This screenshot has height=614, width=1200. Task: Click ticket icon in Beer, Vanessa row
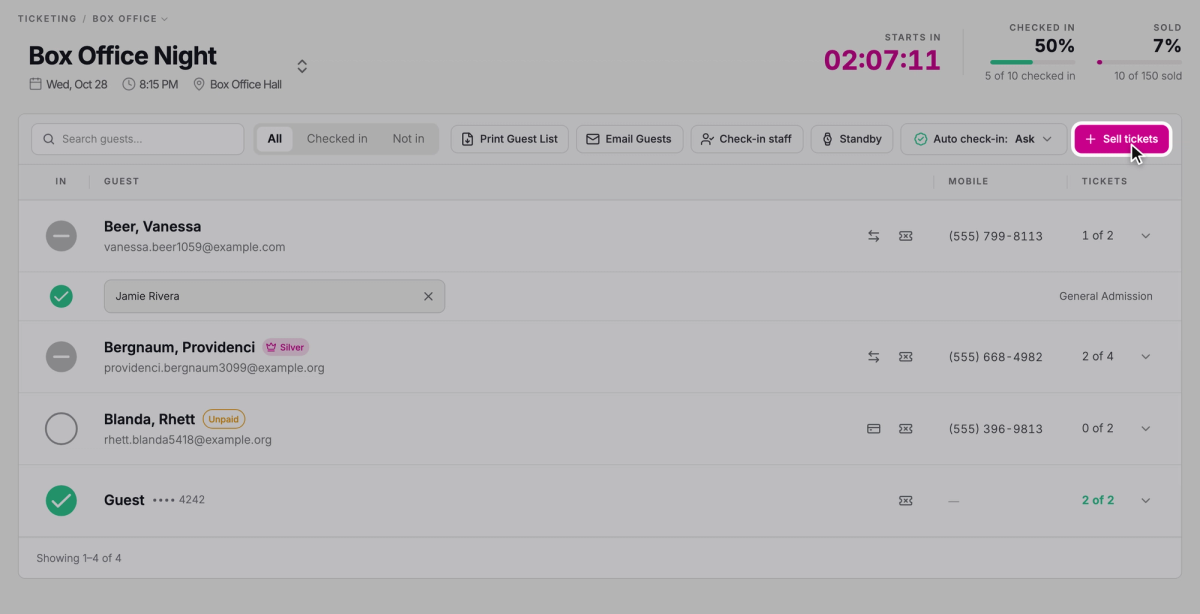coord(905,236)
